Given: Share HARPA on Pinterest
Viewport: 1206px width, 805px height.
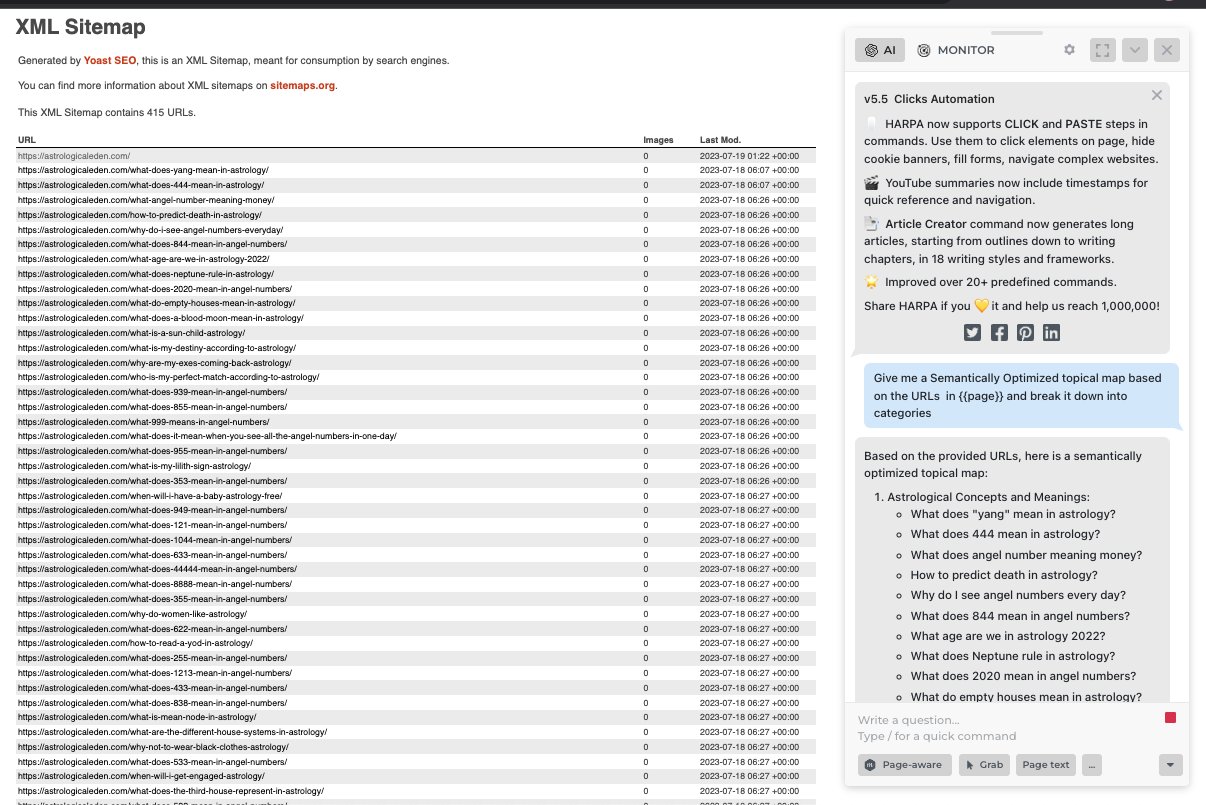Looking at the screenshot, I should point(1025,332).
